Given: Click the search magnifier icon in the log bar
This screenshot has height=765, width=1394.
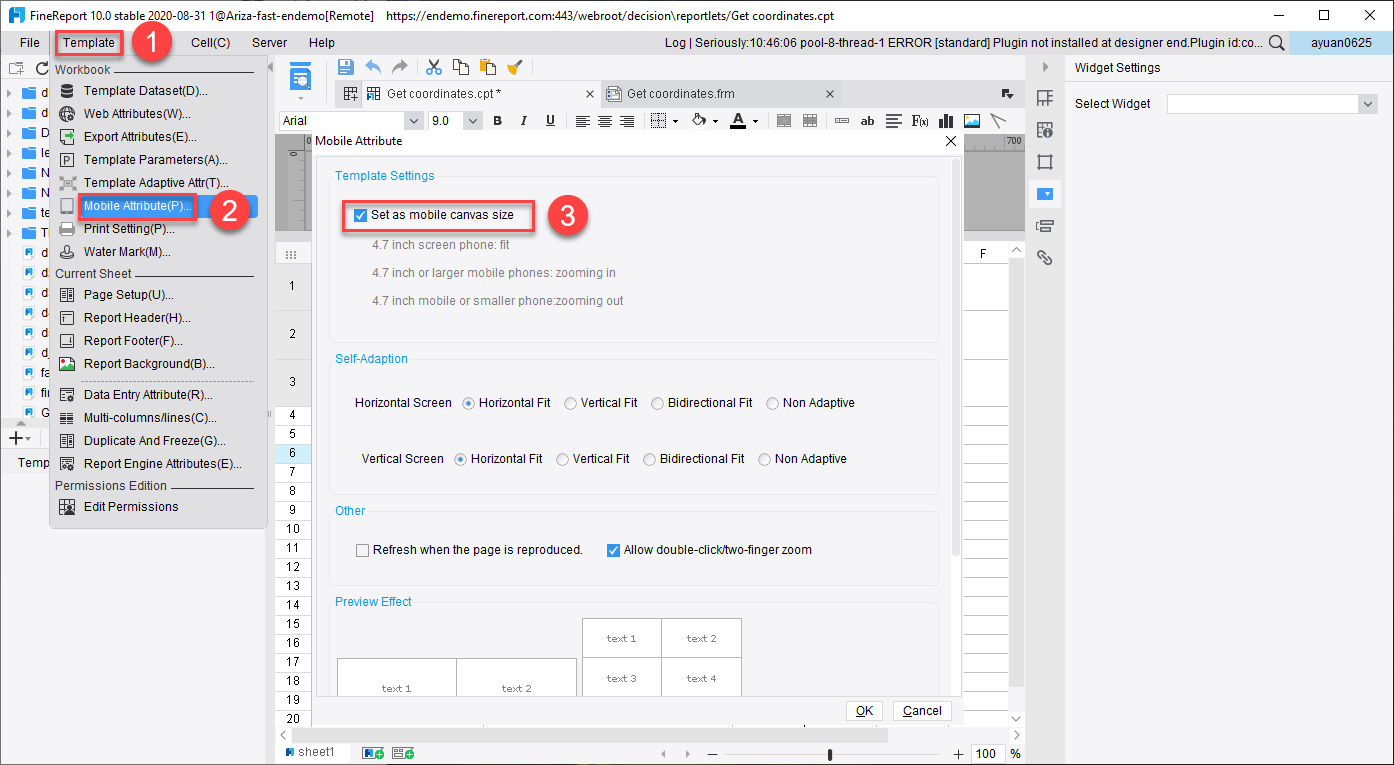Looking at the screenshot, I should (1277, 43).
